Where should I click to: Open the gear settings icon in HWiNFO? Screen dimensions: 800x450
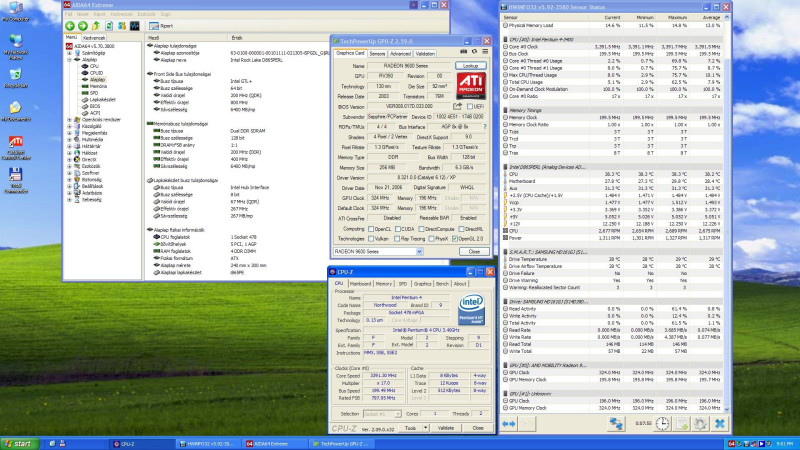click(x=701, y=423)
